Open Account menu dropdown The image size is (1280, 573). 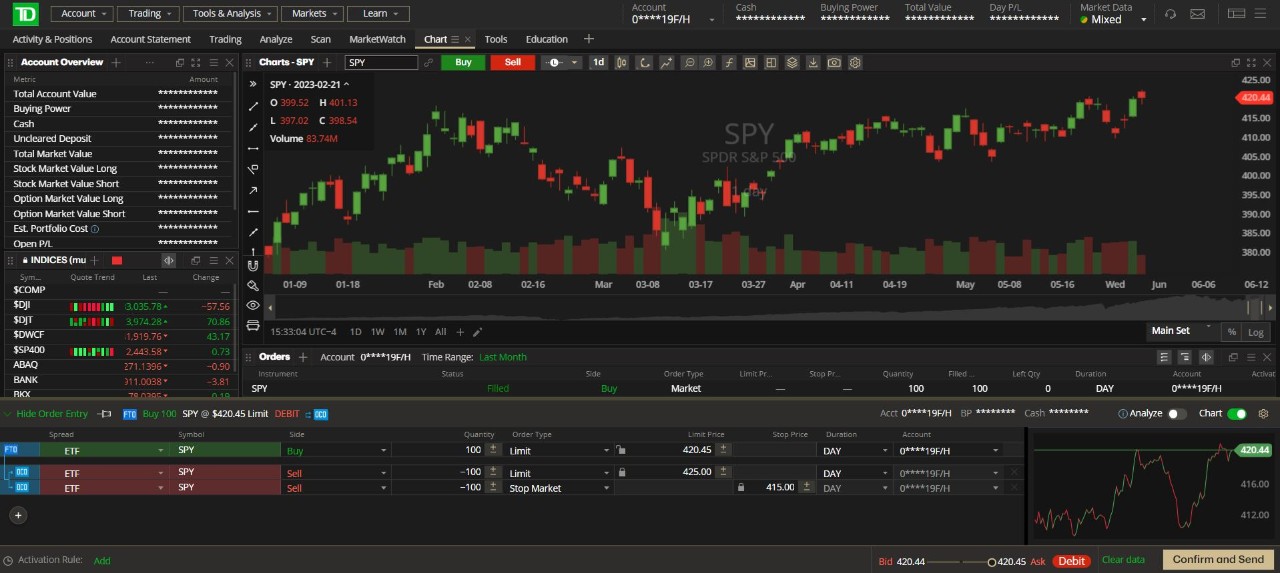coord(81,14)
